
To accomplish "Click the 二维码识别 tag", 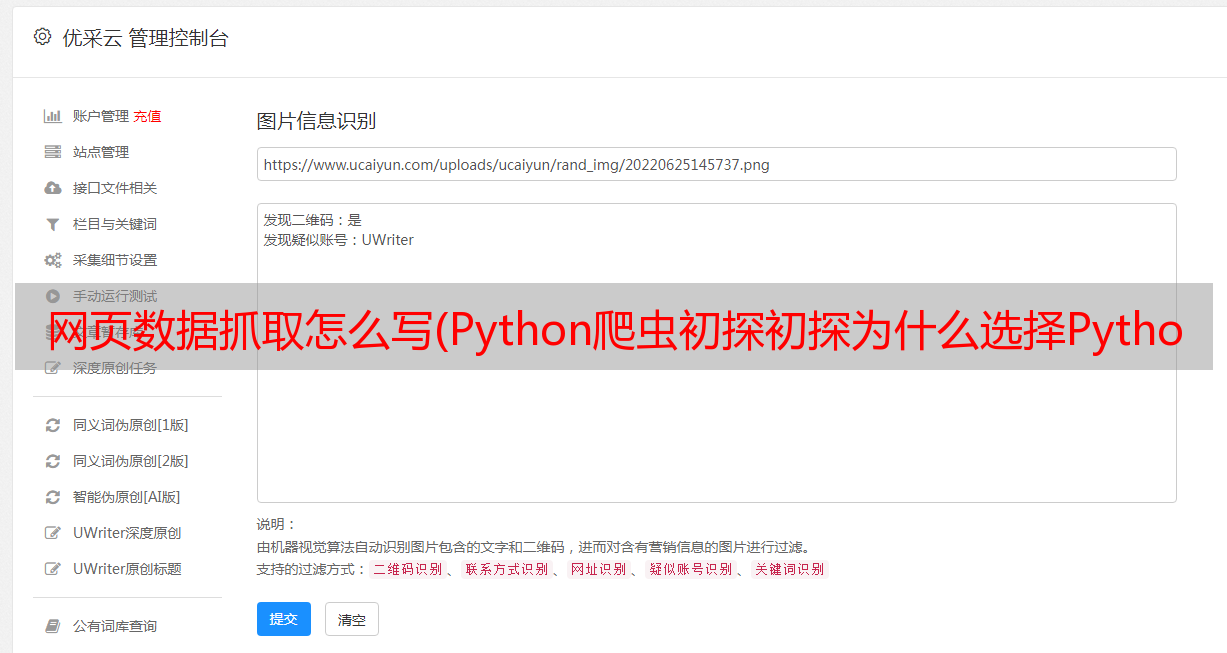I will [408, 569].
